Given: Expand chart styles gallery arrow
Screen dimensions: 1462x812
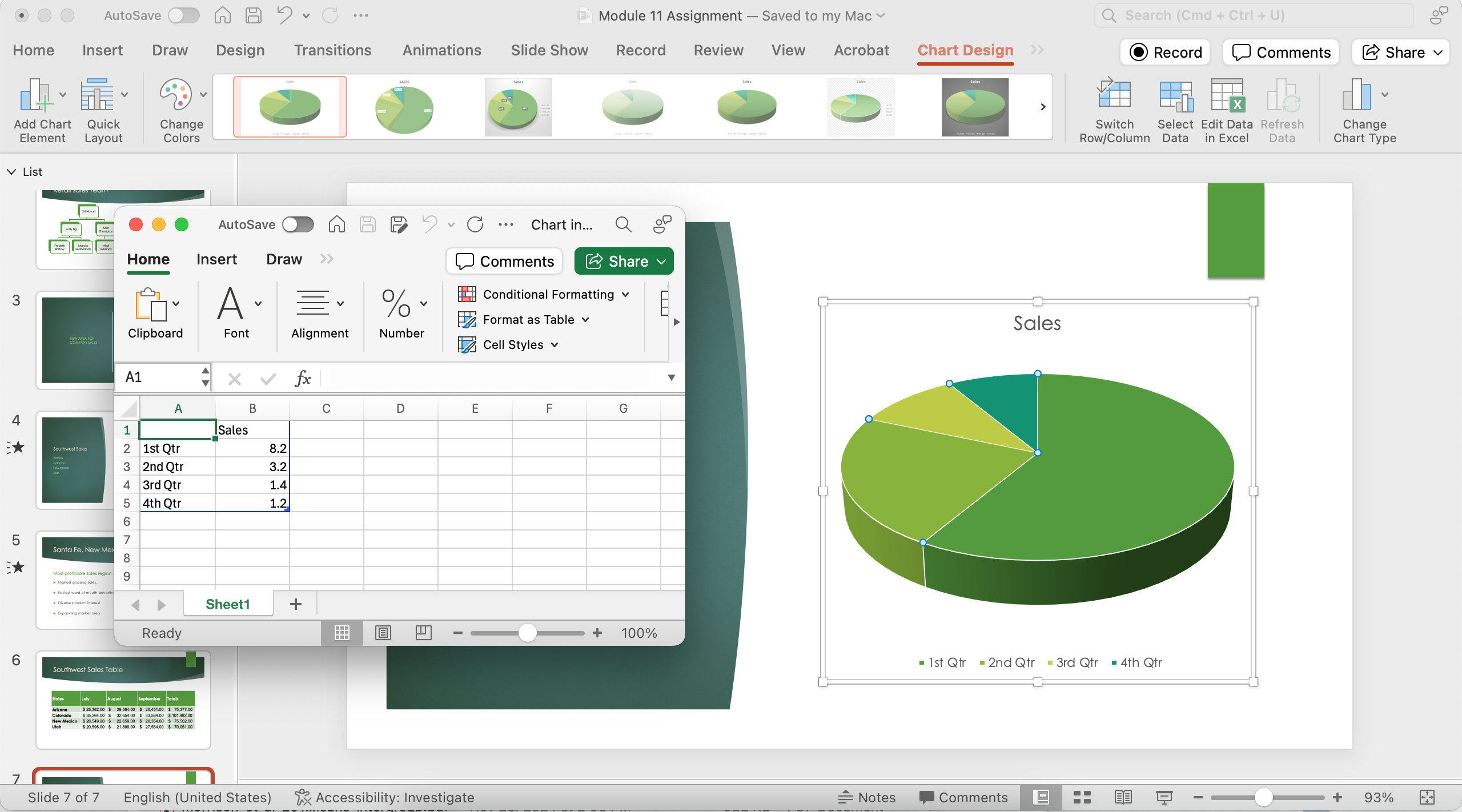Looking at the screenshot, I should point(1043,107).
